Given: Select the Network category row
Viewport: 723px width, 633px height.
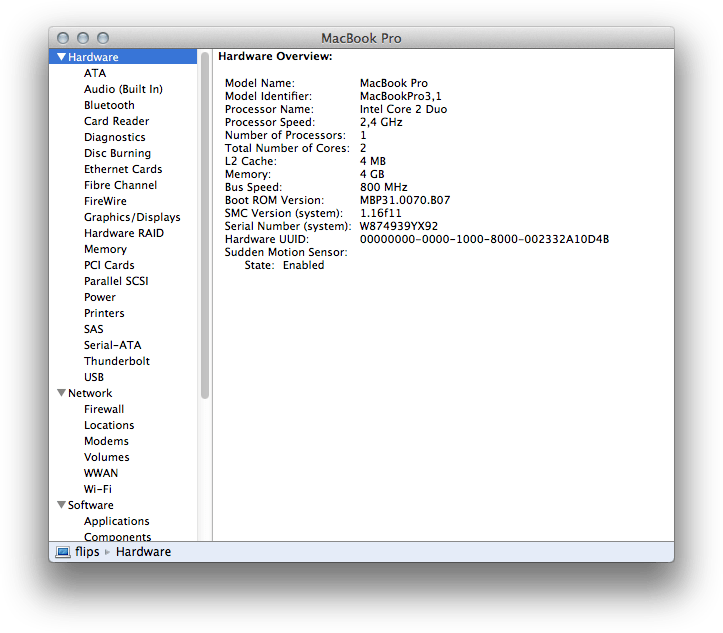Looking at the screenshot, I should (123, 393).
